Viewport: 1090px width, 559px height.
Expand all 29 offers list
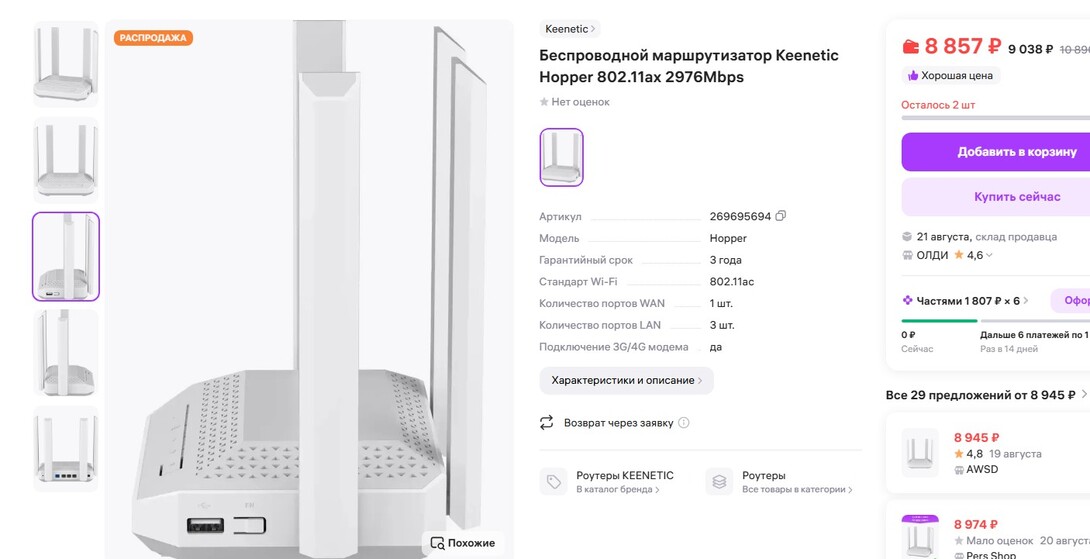1082,395
